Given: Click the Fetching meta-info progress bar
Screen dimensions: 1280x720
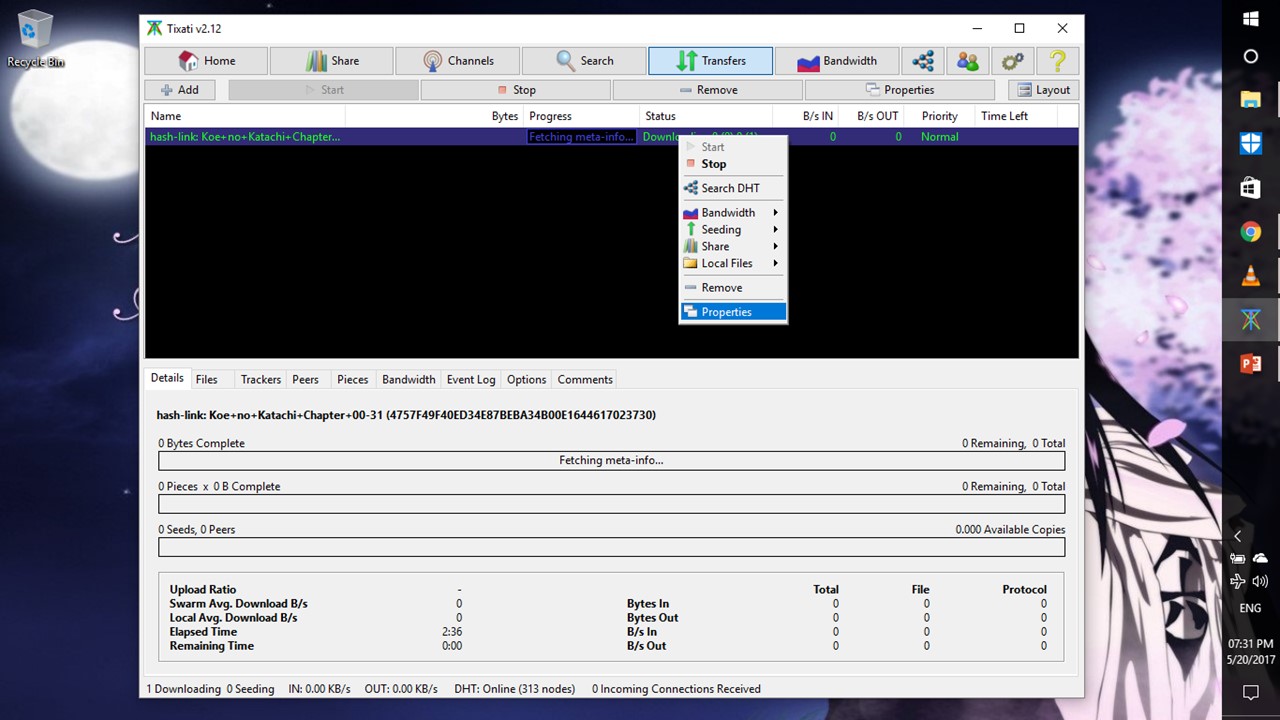Looking at the screenshot, I should (611, 461).
